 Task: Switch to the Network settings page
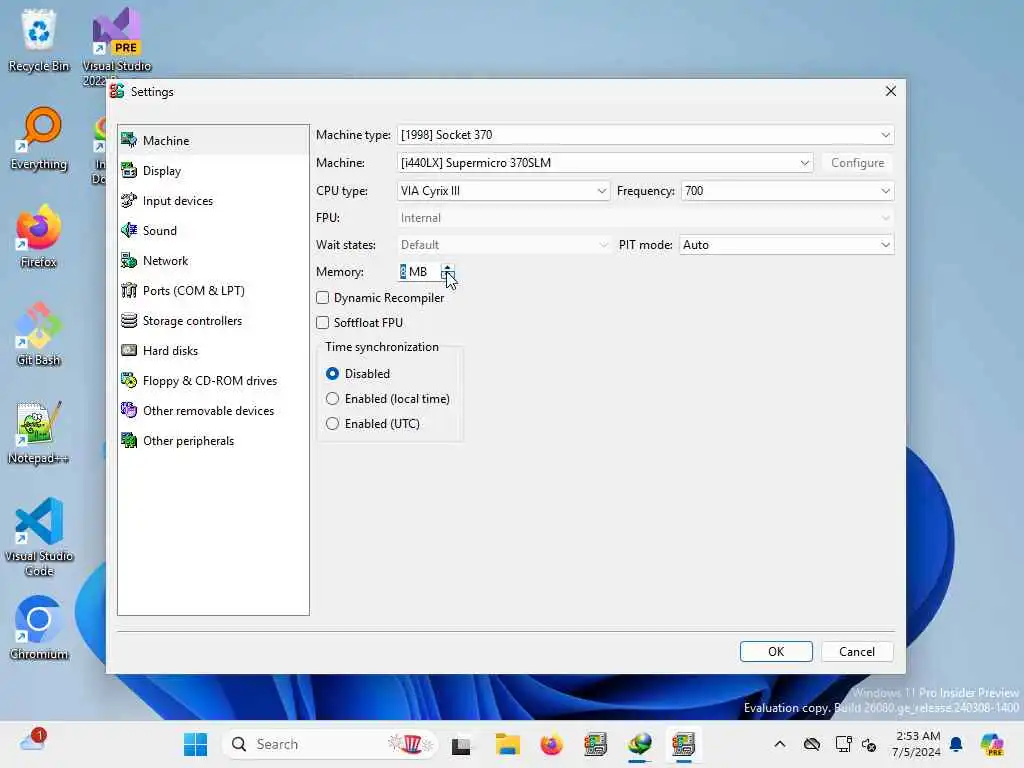[x=213, y=261]
